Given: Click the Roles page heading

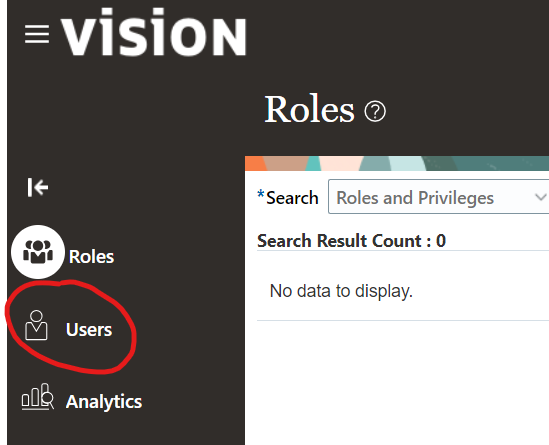Looking at the screenshot, I should tap(309, 110).
